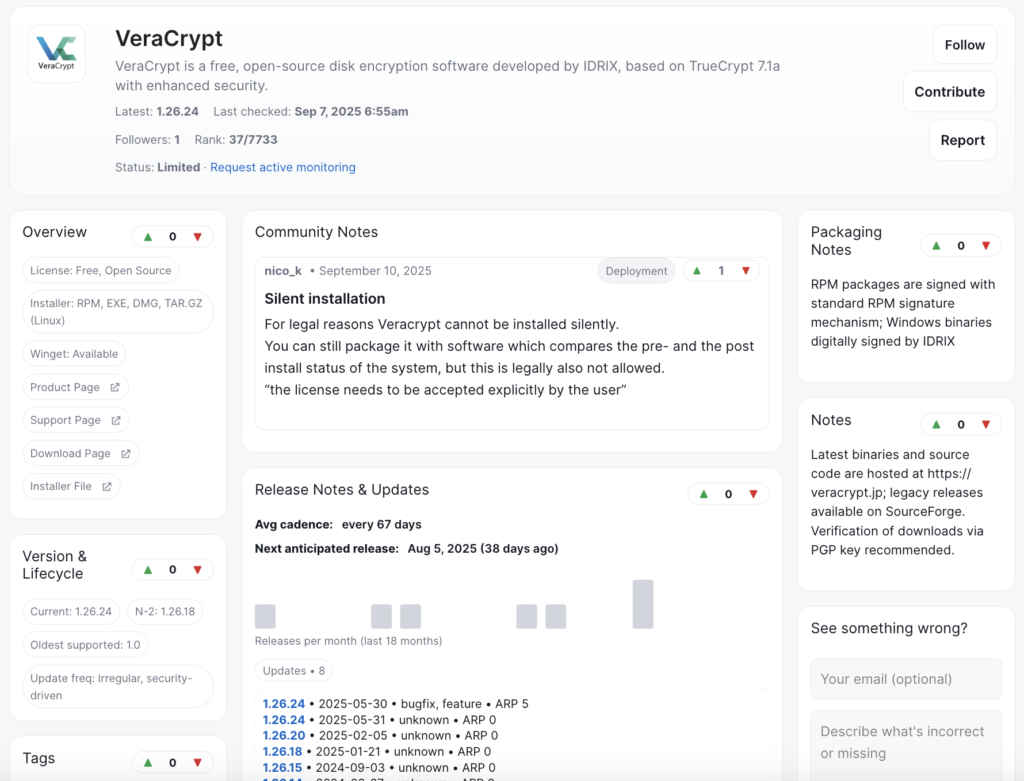Upvote nico_k's Silent installation note
Viewport: 1024px width, 781px height.
point(697,270)
